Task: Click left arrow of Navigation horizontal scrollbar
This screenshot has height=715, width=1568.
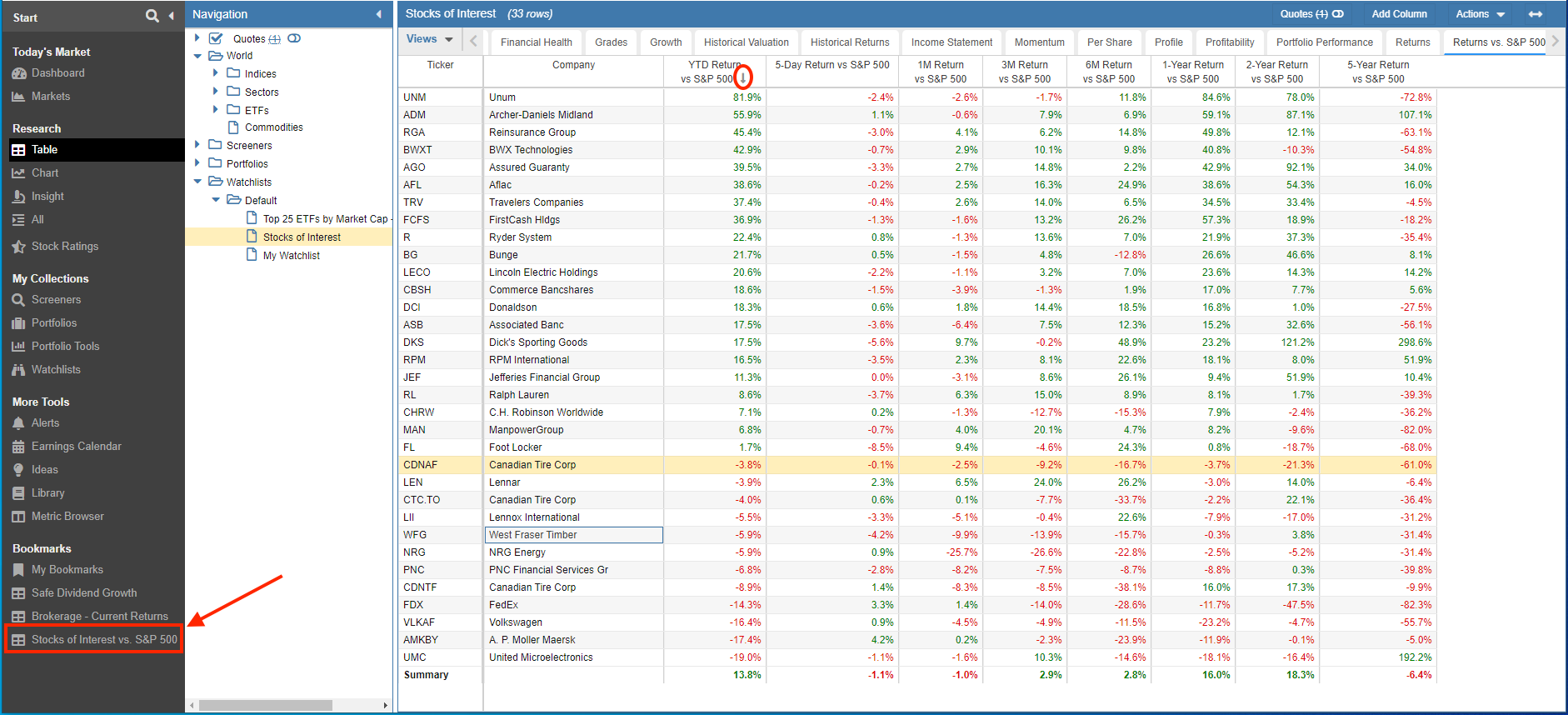Action: (192, 706)
